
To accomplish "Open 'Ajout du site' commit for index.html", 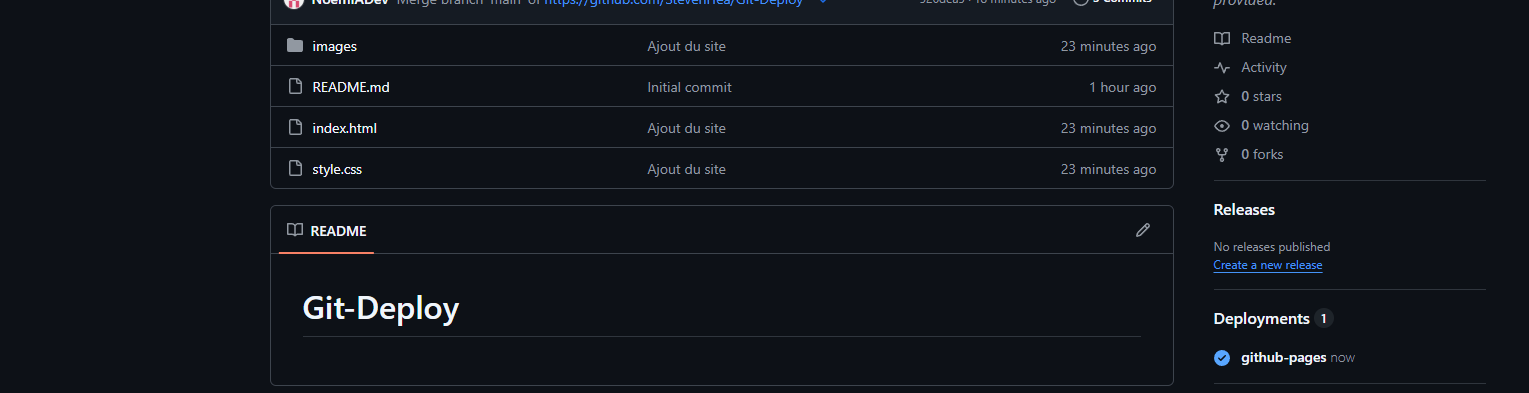I will [686, 128].
